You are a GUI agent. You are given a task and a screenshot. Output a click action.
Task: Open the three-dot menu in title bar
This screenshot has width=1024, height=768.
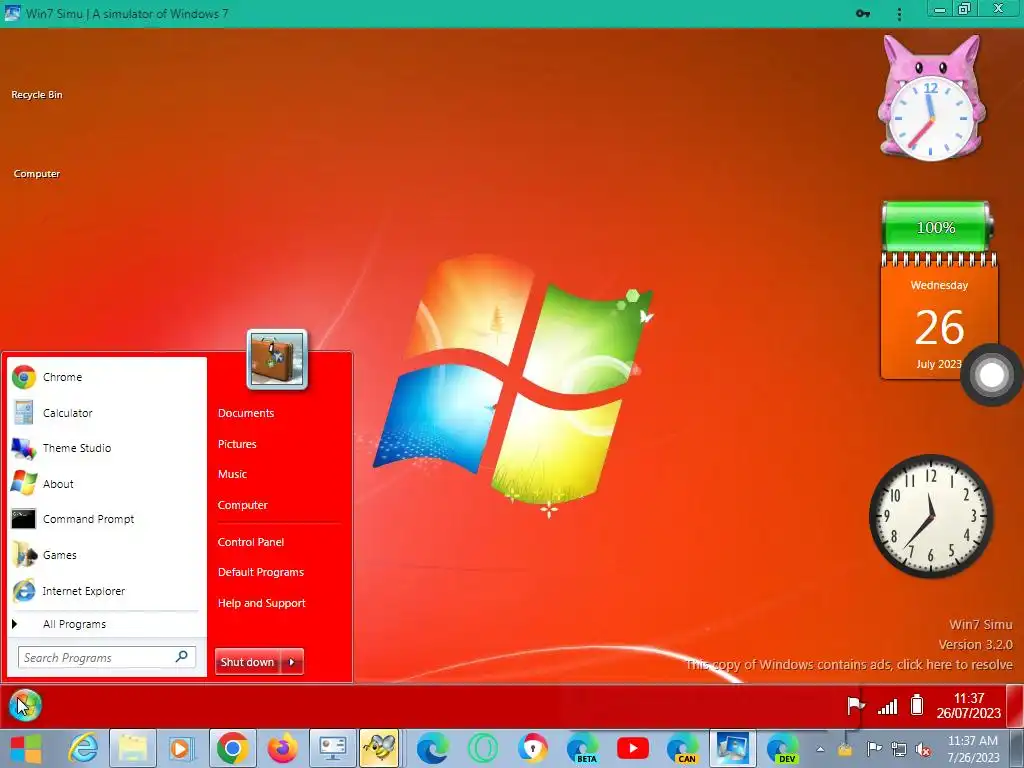click(x=899, y=14)
